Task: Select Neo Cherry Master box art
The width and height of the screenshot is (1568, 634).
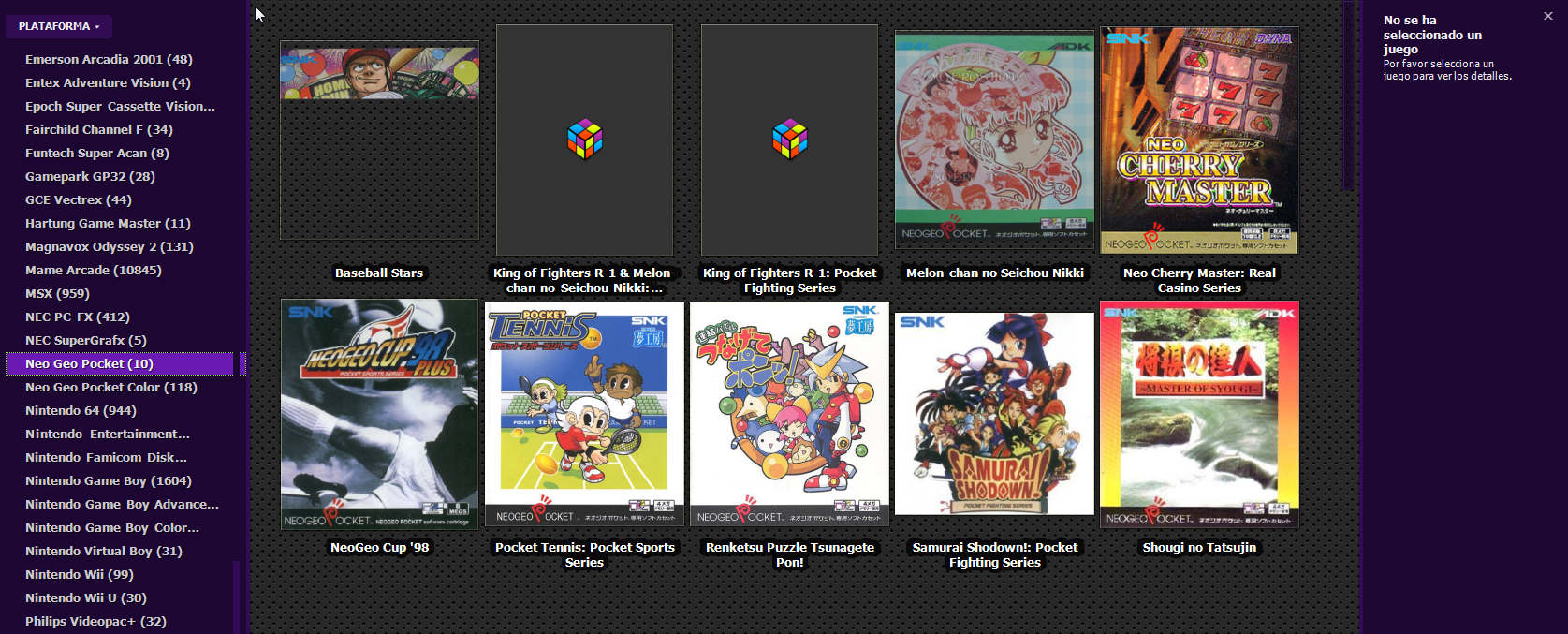Action: [x=1199, y=140]
